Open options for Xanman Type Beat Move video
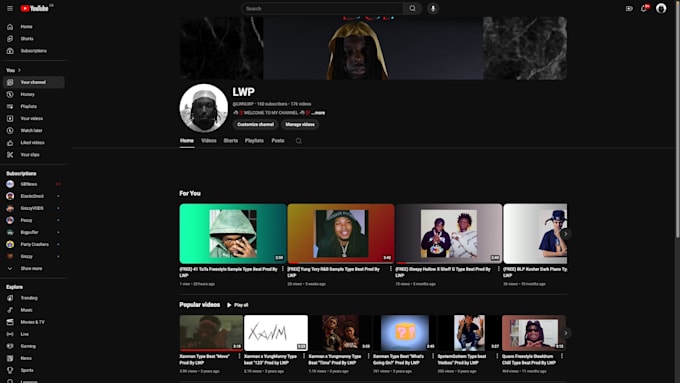 (239, 356)
